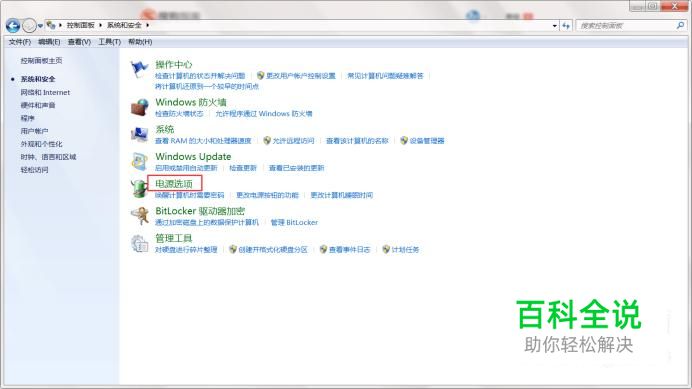Open 外观和个性化 category
The image size is (692, 389).
pos(41,144)
